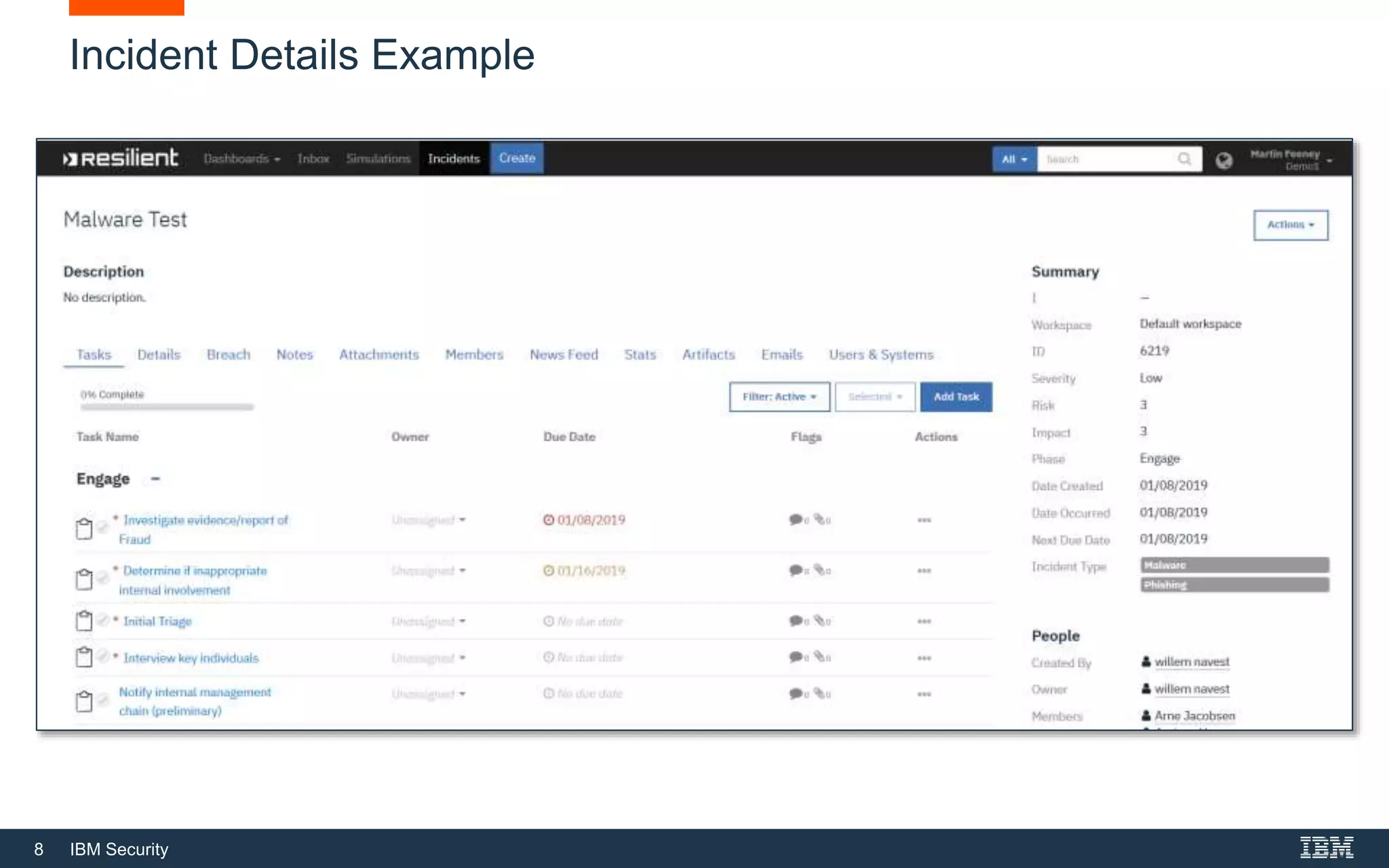Open actions ellipsis for Investigate evidence task
Screen dimensions: 1389x868
(924, 520)
